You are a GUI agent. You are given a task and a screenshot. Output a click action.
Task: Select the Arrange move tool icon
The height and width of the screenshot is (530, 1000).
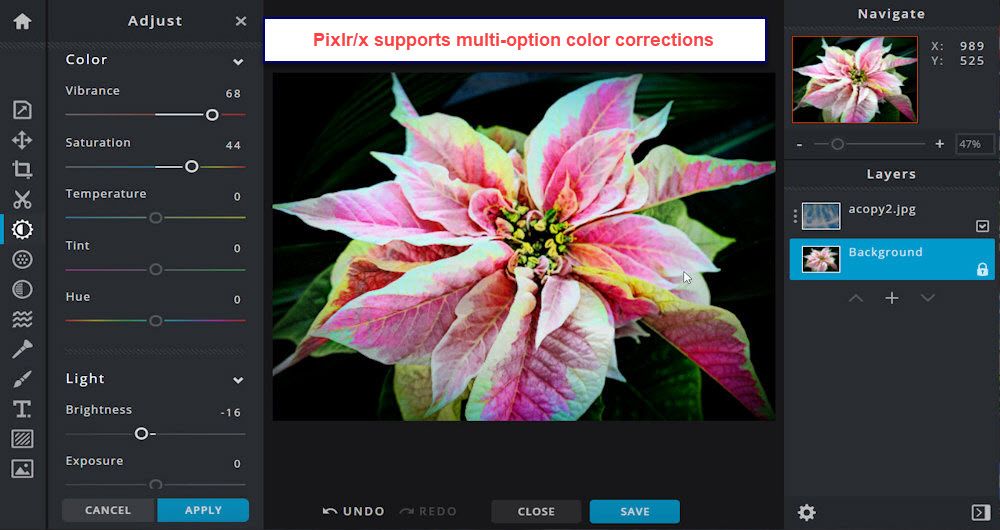22,140
